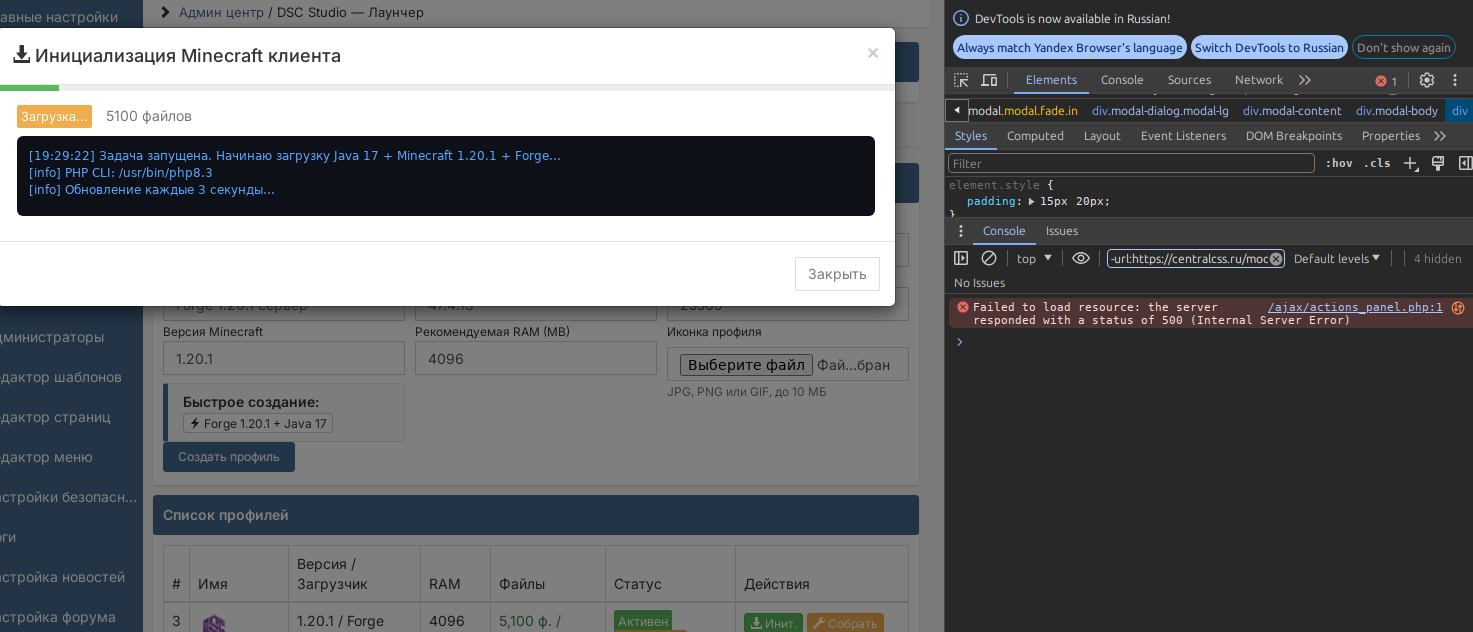This screenshot has width=1473, height=632.
Task: Open the Event Listeners tab
Action: (1183, 136)
